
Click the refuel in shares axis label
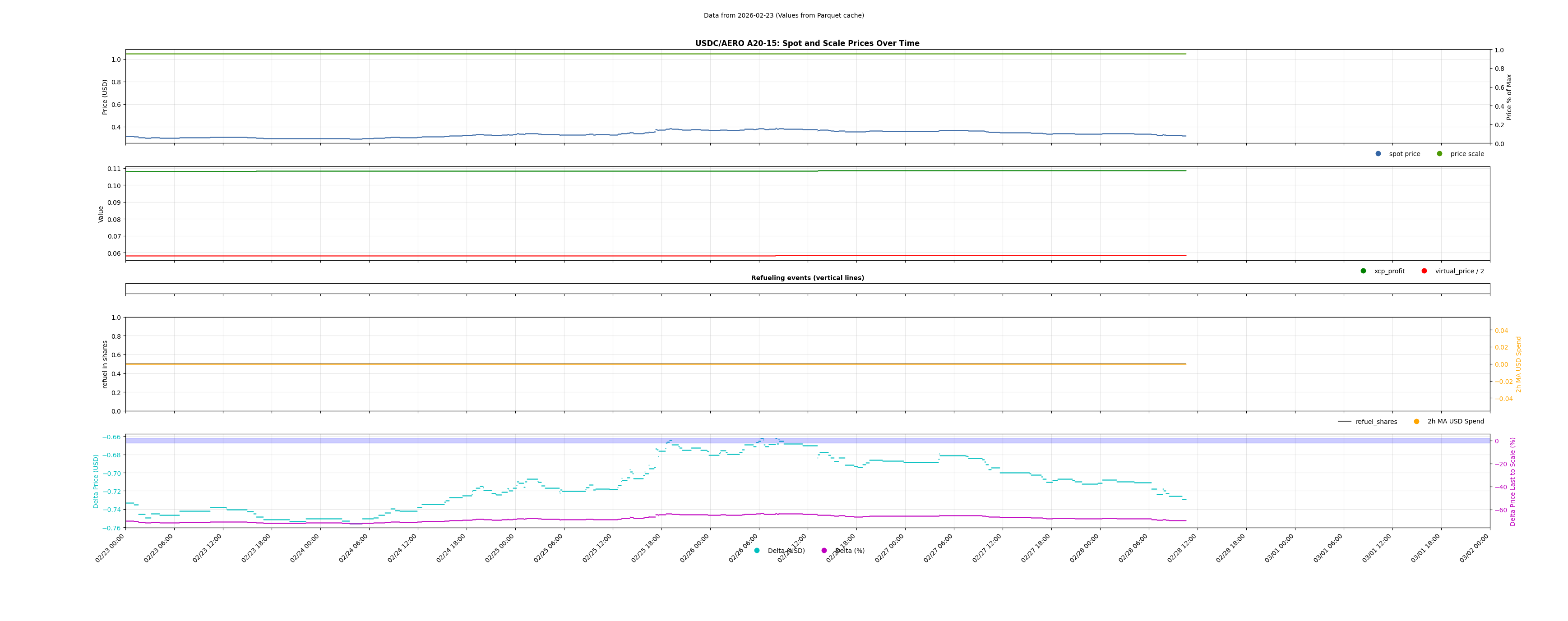tap(105, 364)
